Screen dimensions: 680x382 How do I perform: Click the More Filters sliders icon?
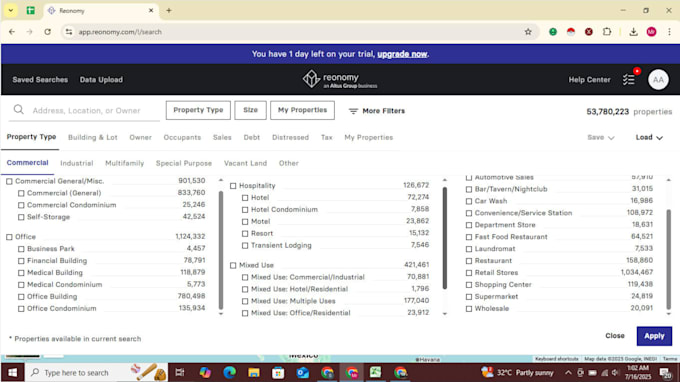coord(353,111)
